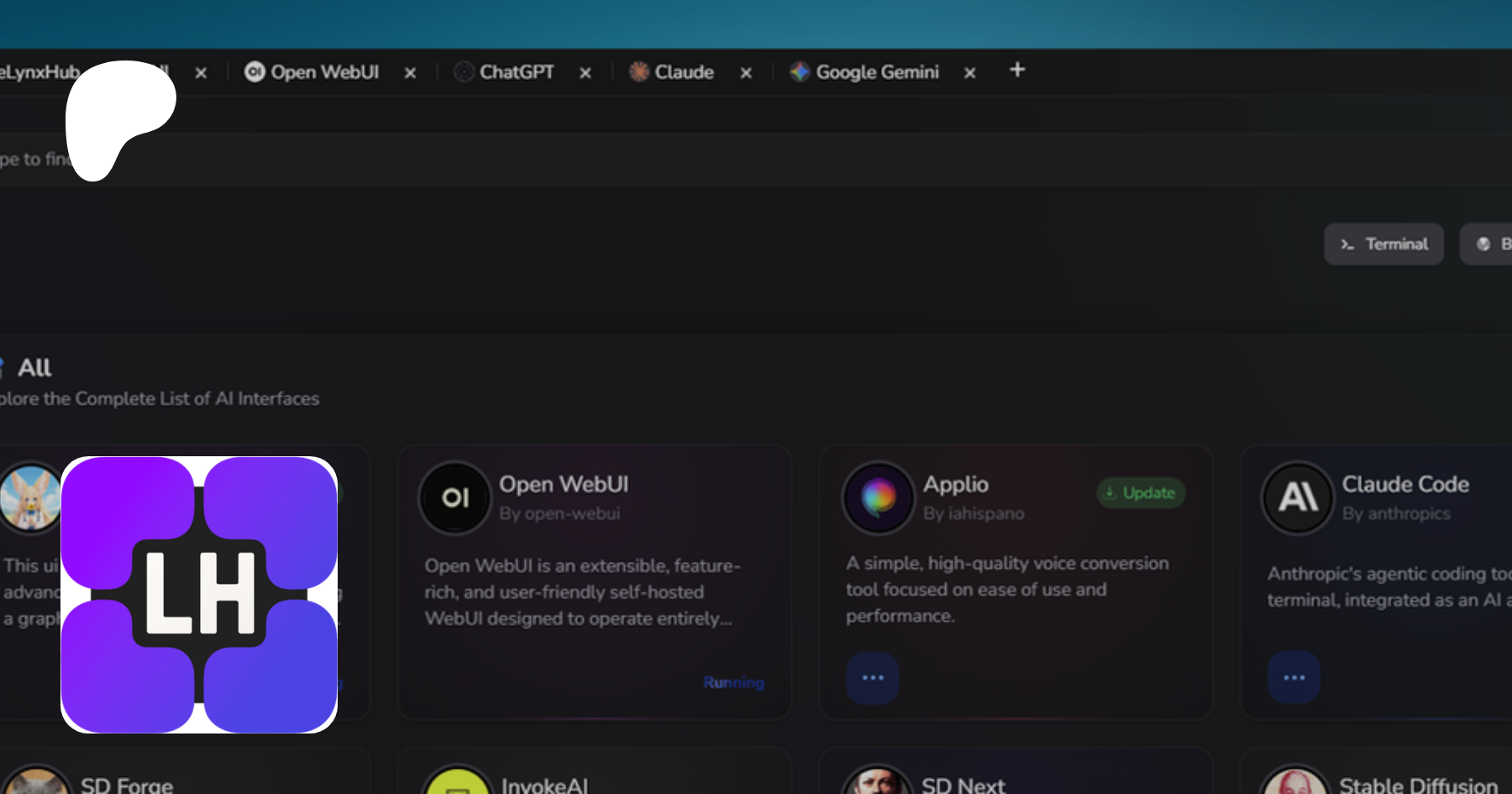Viewport: 1512px width, 794px height.
Task: Click the Open WebUI 'OI' card icon
Action: pyautogui.click(x=455, y=498)
